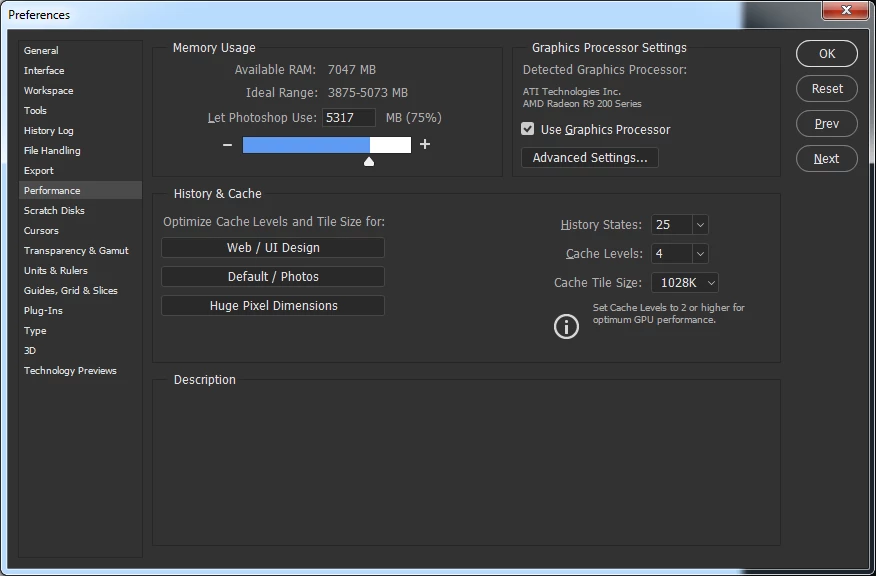Open the Cache Tile Size dropdown
Image resolution: width=876 pixels, height=576 pixels.
(685, 283)
